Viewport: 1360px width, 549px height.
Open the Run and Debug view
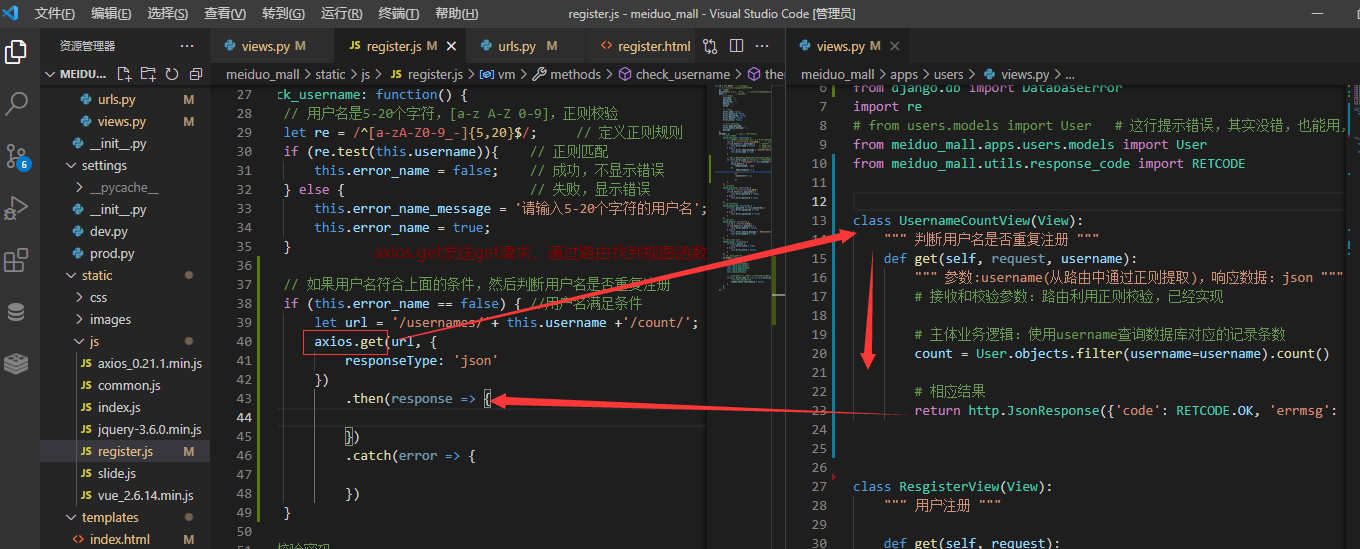pos(16,209)
